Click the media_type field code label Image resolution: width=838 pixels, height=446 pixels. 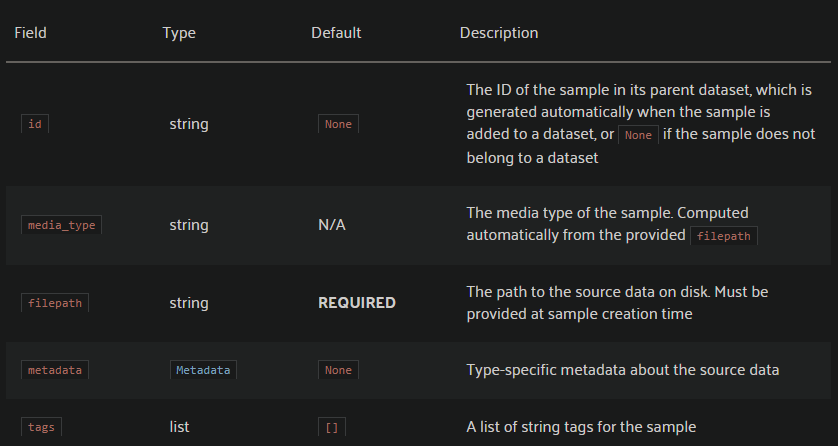point(61,225)
